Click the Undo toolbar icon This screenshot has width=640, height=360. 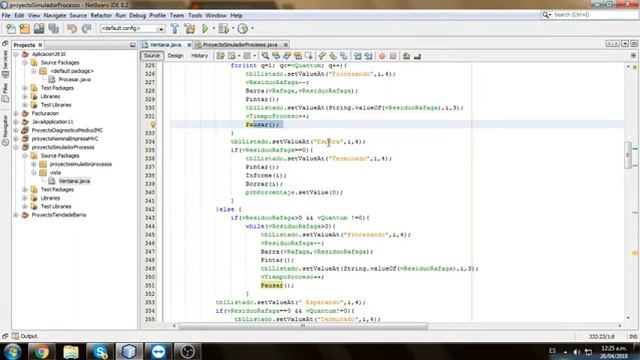pyautogui.click(x=72, y=29)
